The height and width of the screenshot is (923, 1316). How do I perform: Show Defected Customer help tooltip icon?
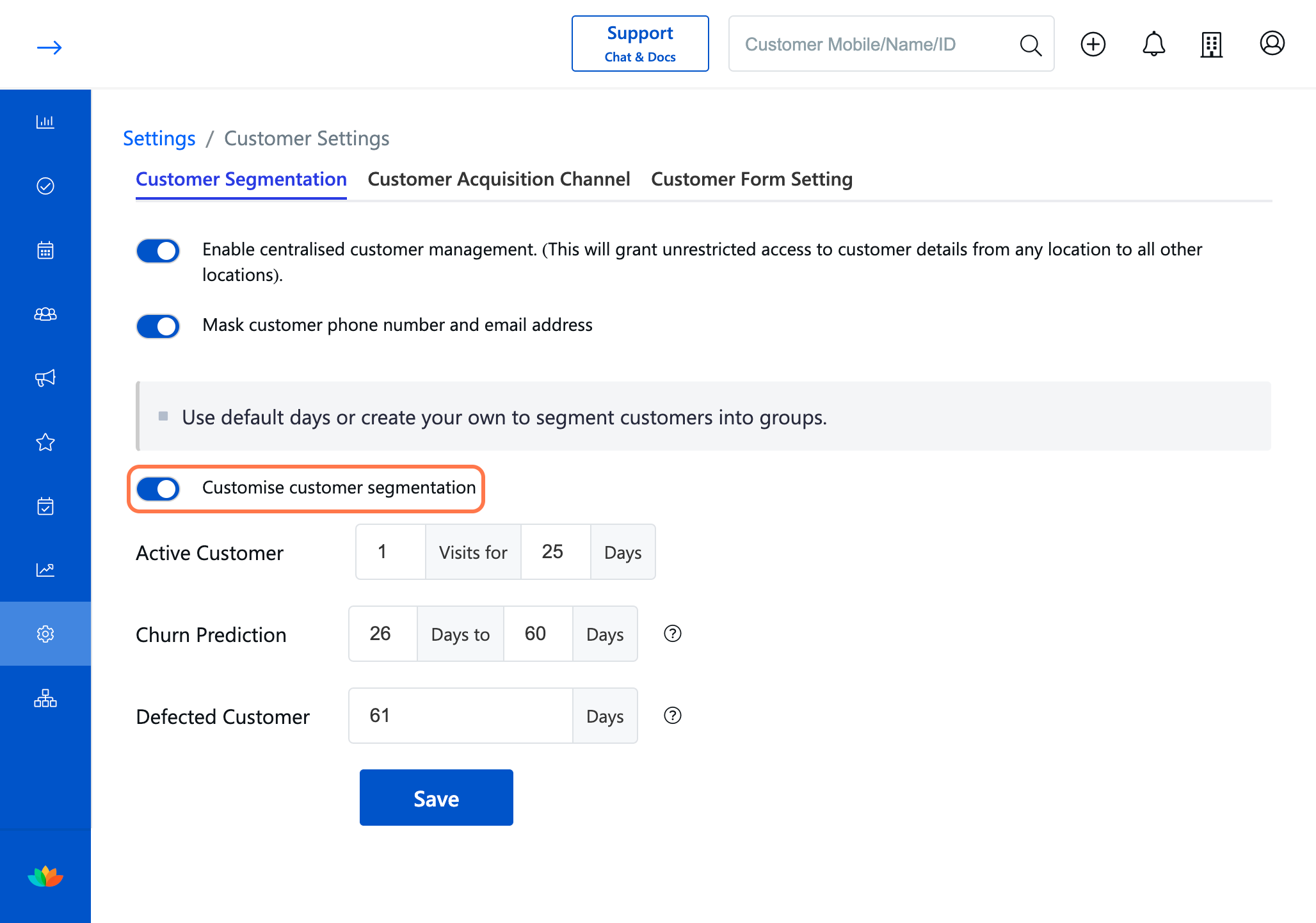tap(673, 716)
